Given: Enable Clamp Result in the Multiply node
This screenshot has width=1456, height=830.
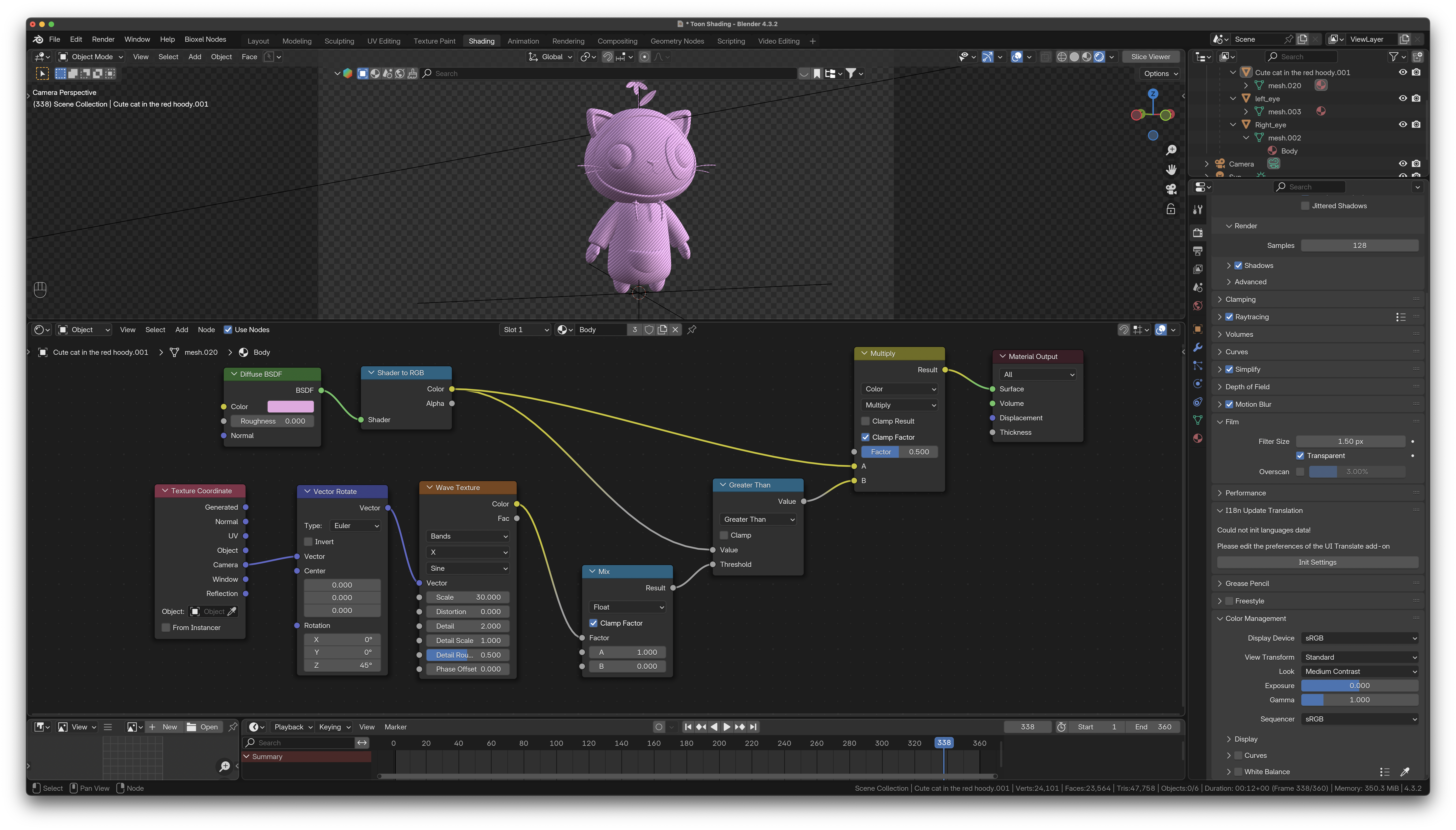Looking at the screenshot, I should pyautogui.click(x=865, y=421).
